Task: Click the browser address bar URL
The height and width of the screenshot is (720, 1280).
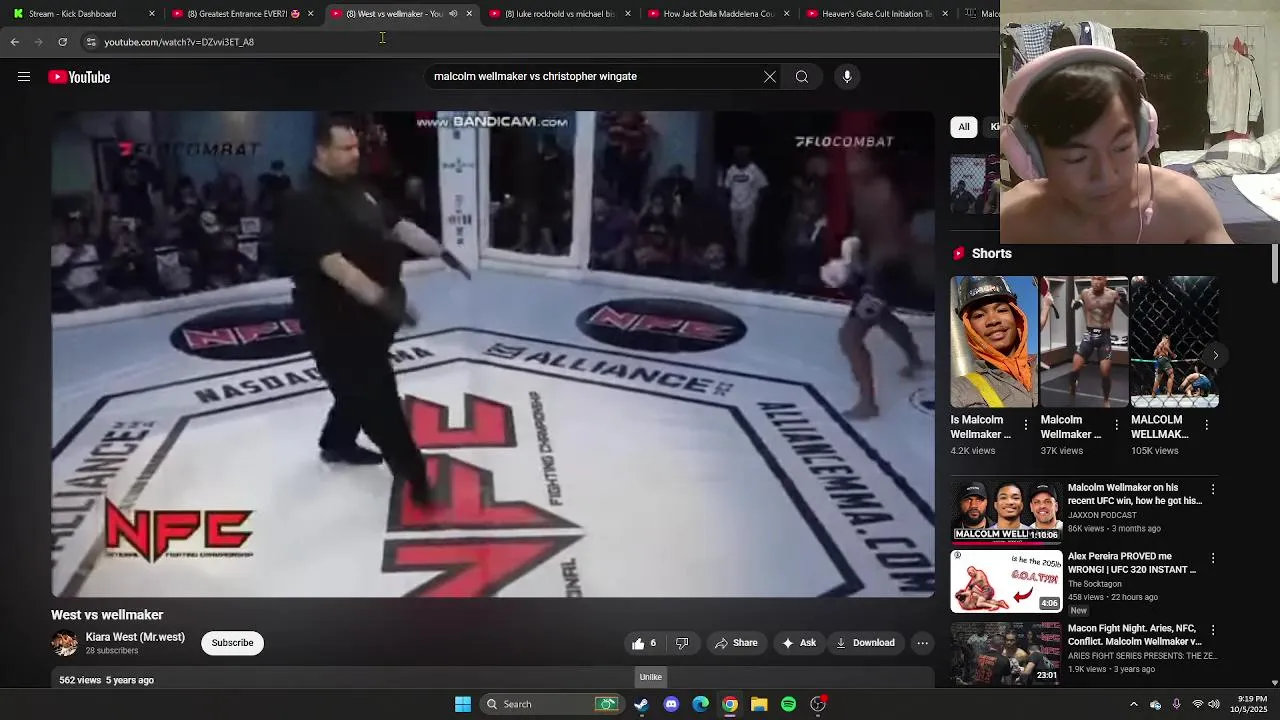Action: pos(179,42)
